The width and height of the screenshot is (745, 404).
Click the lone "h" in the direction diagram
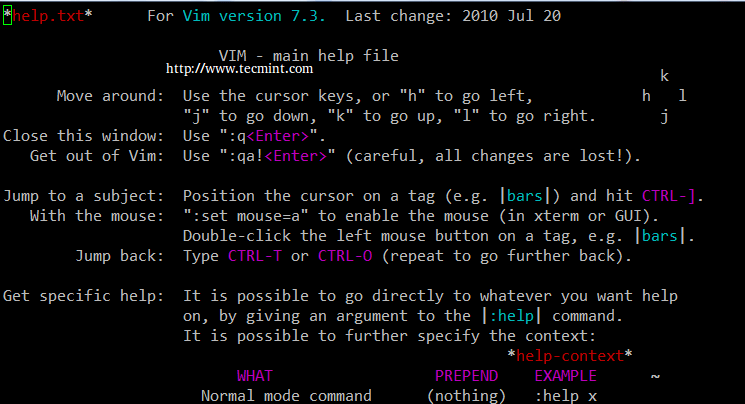647,96
